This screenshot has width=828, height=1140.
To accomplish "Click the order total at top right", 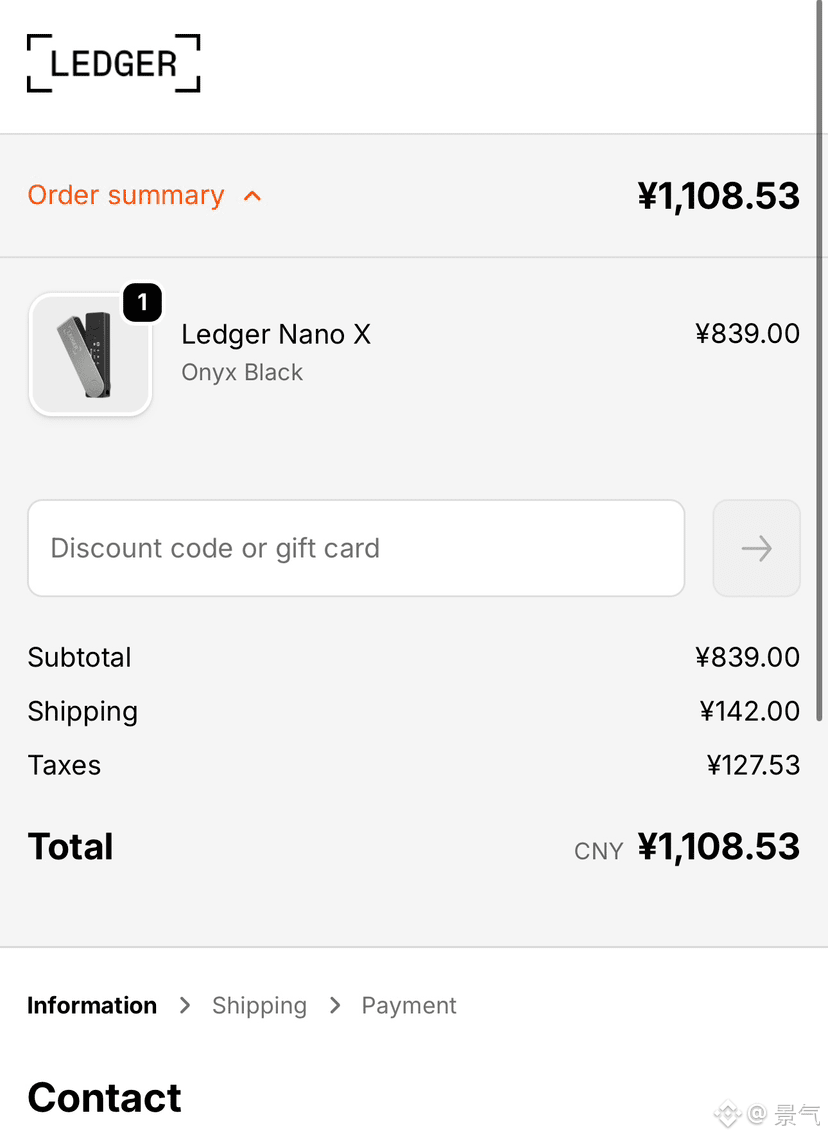I will pos(718,196).
